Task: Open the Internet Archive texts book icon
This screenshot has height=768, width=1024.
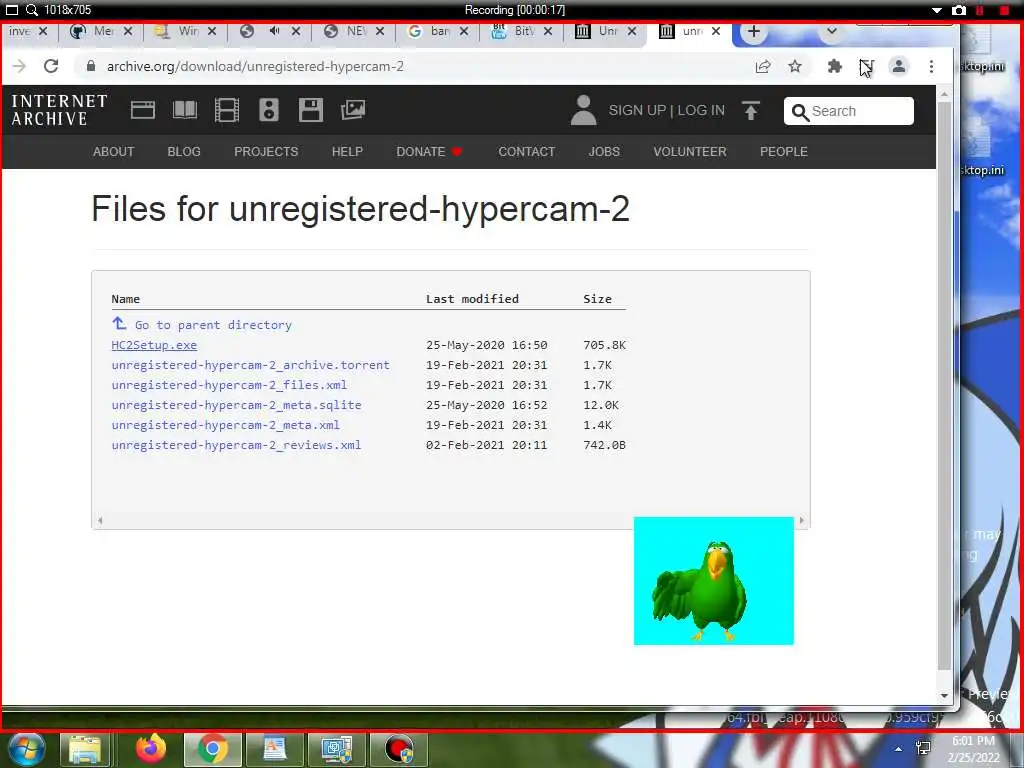Action: click(x=184, y=110)
